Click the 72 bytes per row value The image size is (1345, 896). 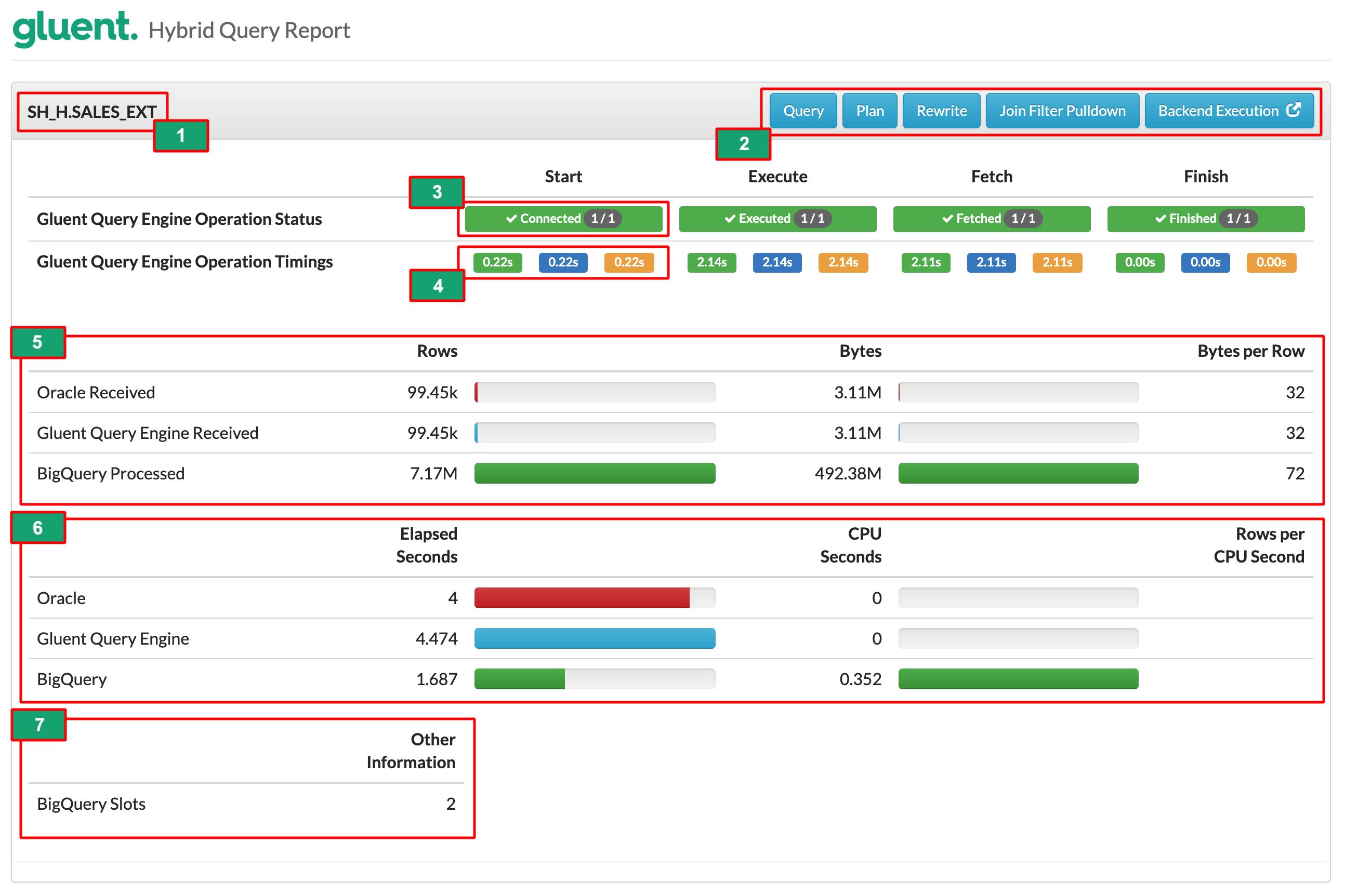click(x=1294, y=474)
